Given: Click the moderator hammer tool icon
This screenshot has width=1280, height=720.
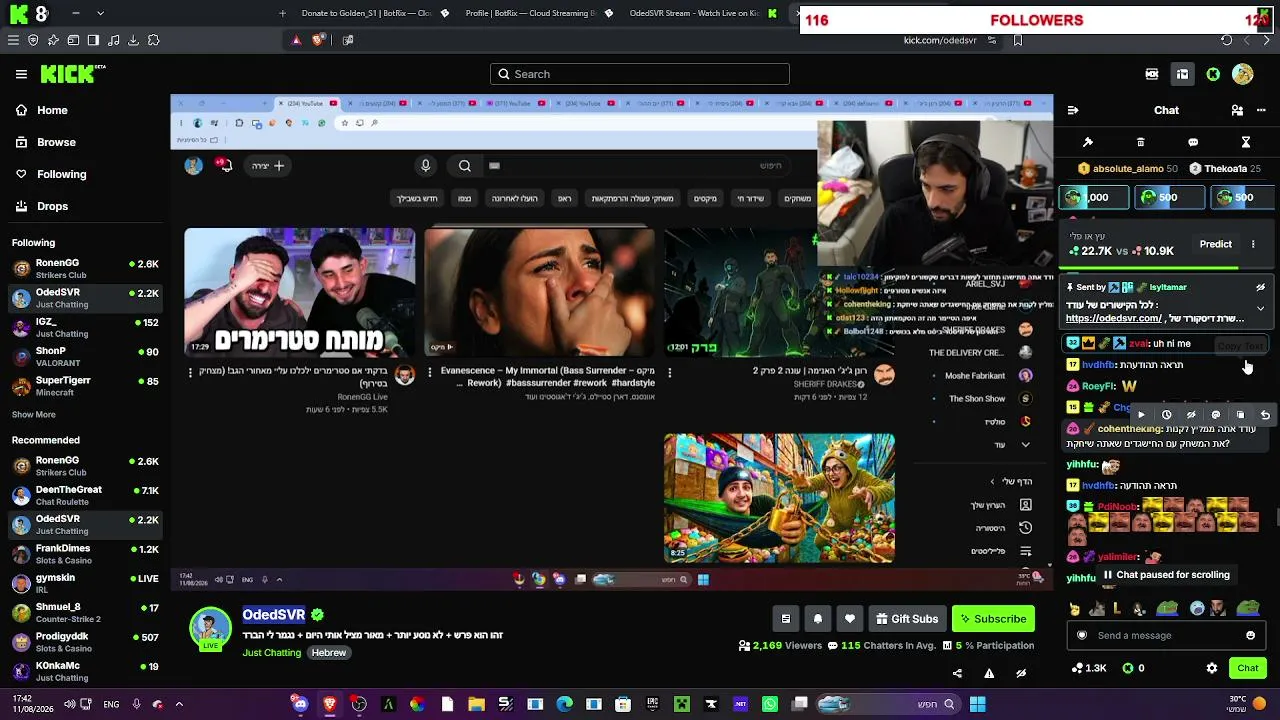Looking at the screenshot, I should [x=1088, y=142].
